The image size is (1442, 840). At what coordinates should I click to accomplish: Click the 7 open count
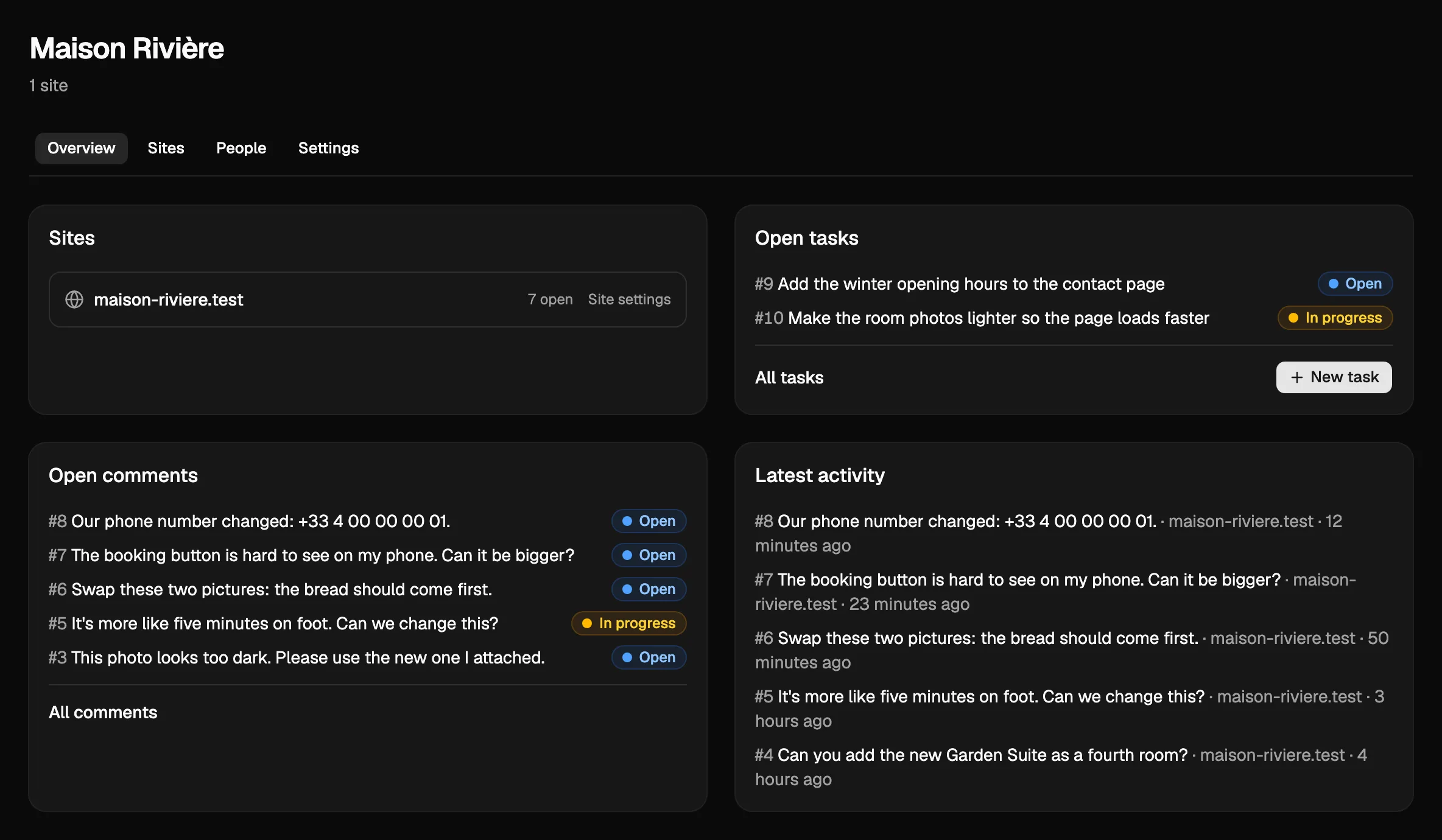pos(550,299)
